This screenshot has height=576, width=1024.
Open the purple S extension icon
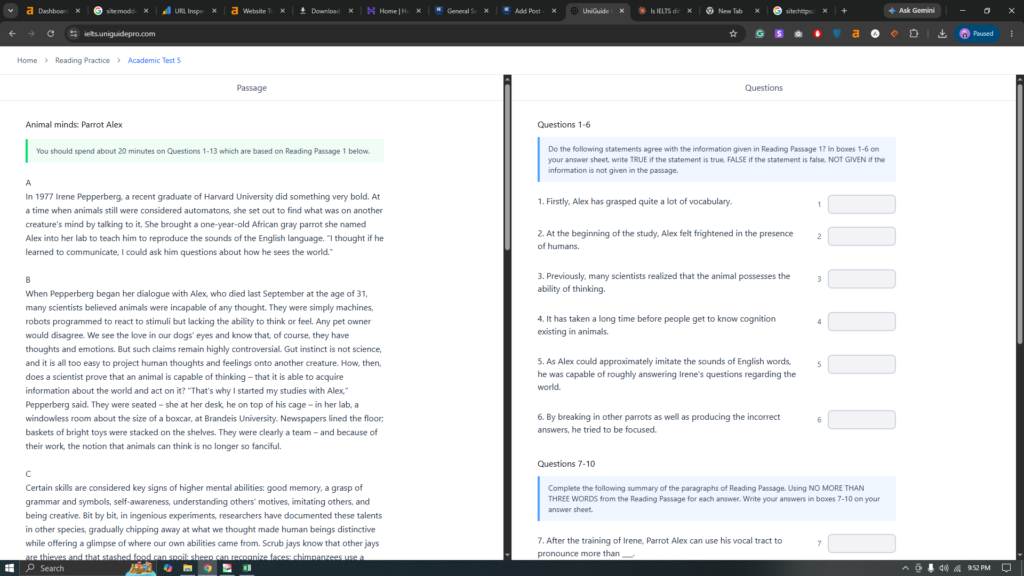[779, 33]
